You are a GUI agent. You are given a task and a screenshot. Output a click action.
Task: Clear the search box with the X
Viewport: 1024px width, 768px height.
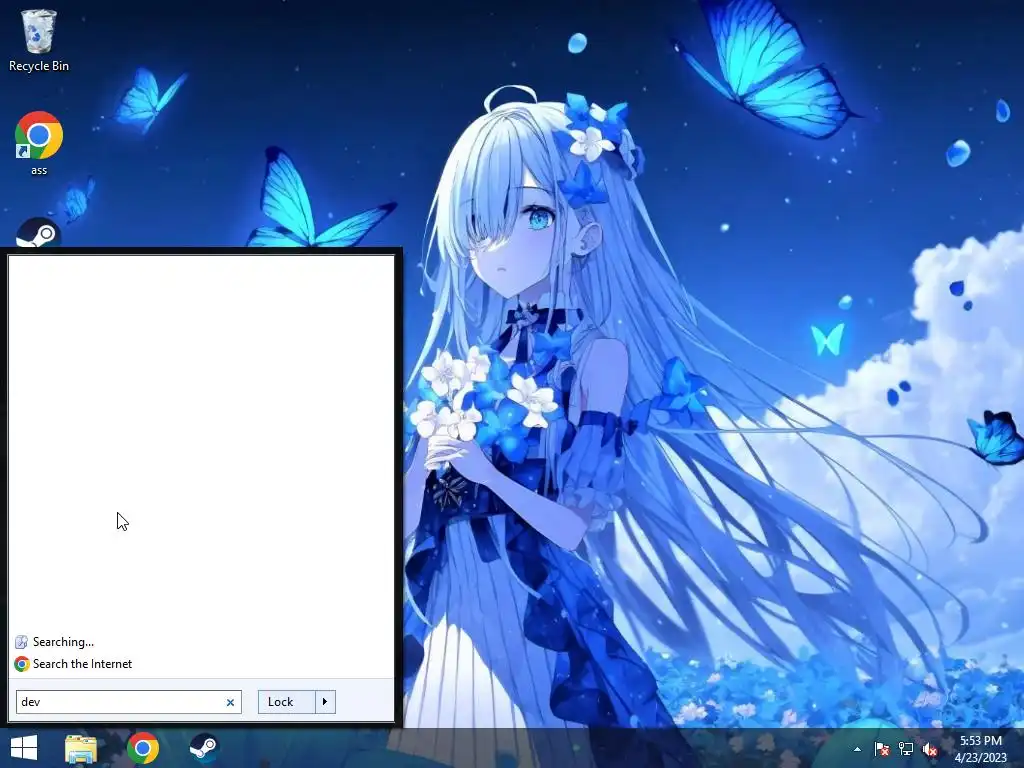coord(230,703)
